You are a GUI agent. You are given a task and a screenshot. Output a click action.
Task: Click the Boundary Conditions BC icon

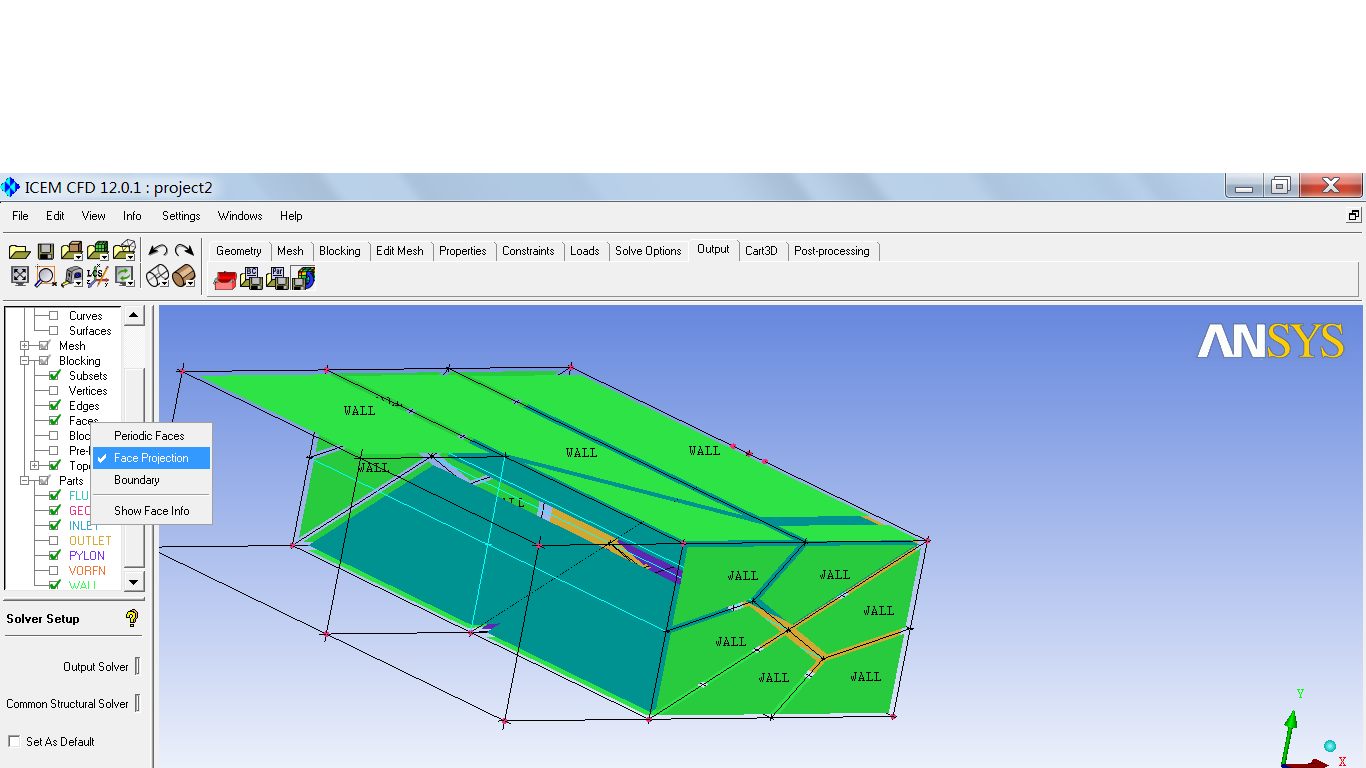pyautogui.click(x=251, y=279)
